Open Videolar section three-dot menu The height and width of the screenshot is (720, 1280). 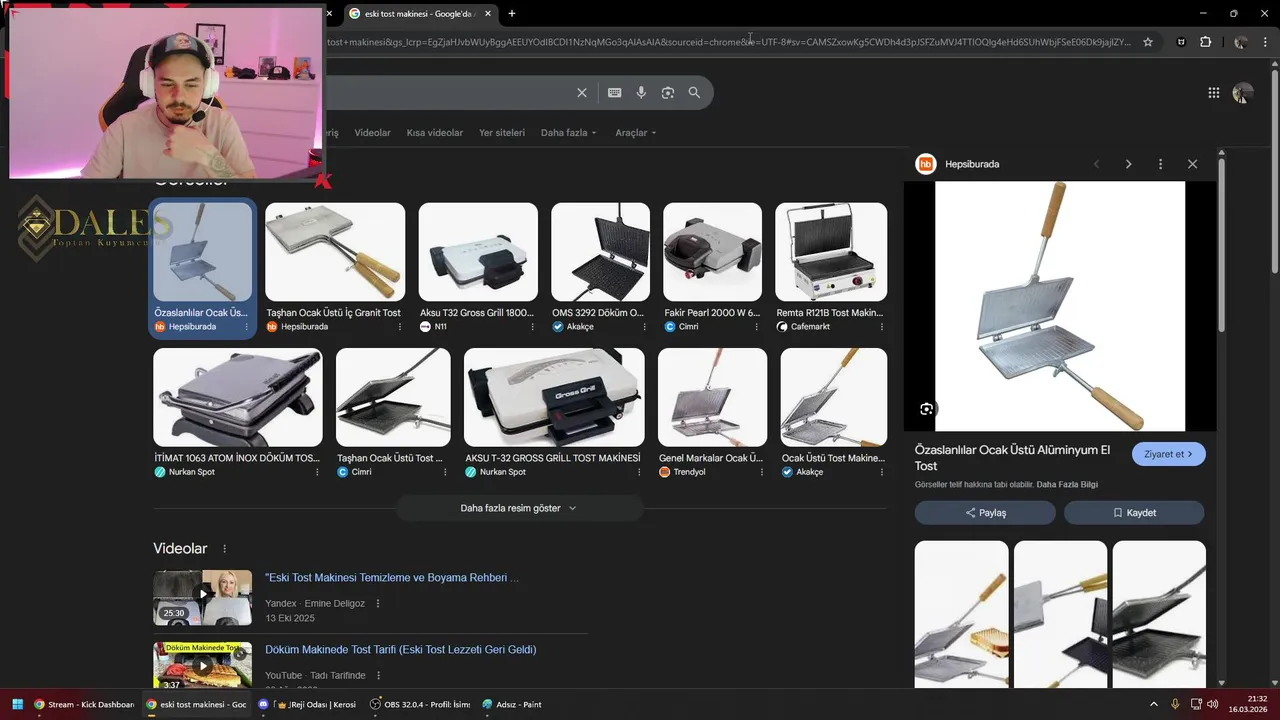224,549
